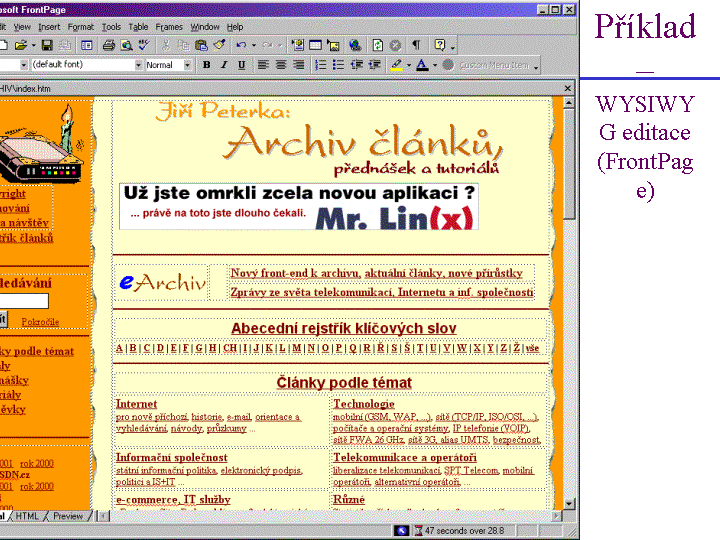This screenshot has width=720, height=540.
Task: Click 'Abecední rejstřík klíčových slov' heading link
Action: [x=343, y=328]
